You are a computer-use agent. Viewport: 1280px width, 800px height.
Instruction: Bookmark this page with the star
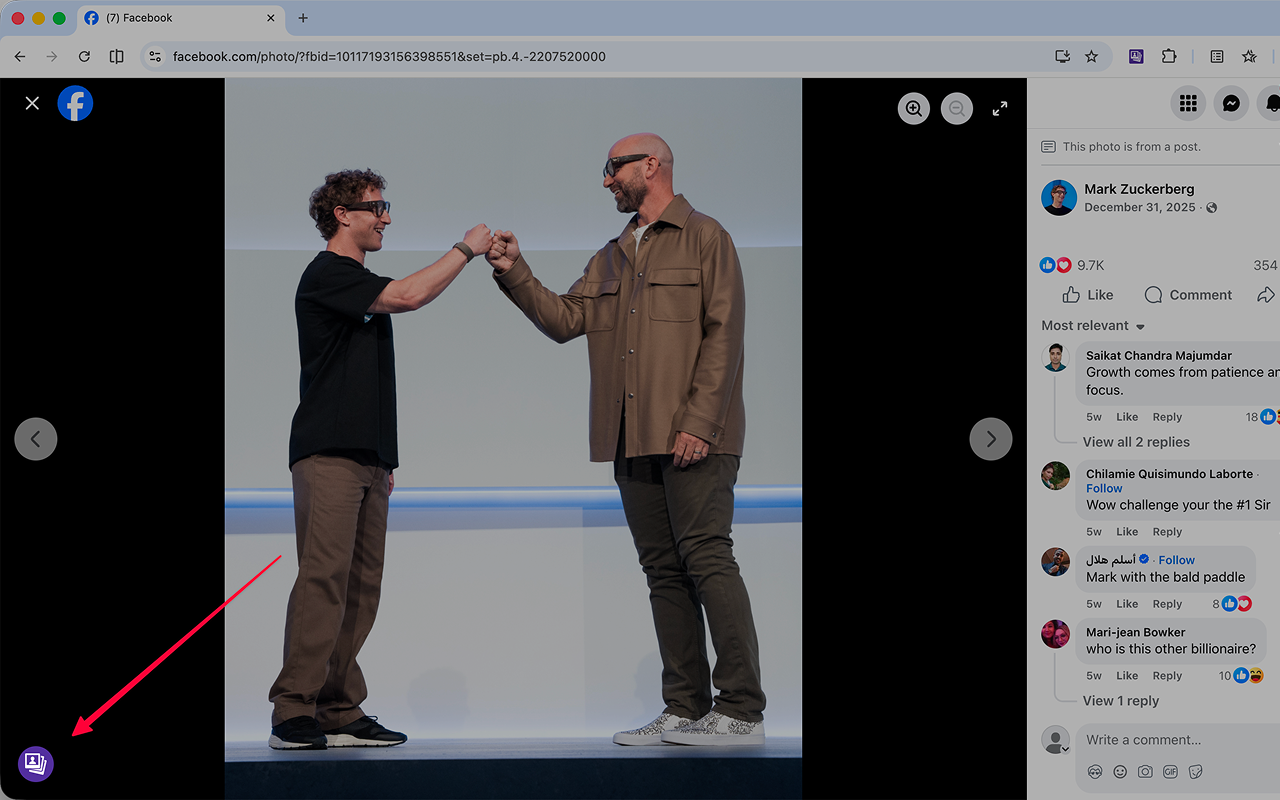1092,57
